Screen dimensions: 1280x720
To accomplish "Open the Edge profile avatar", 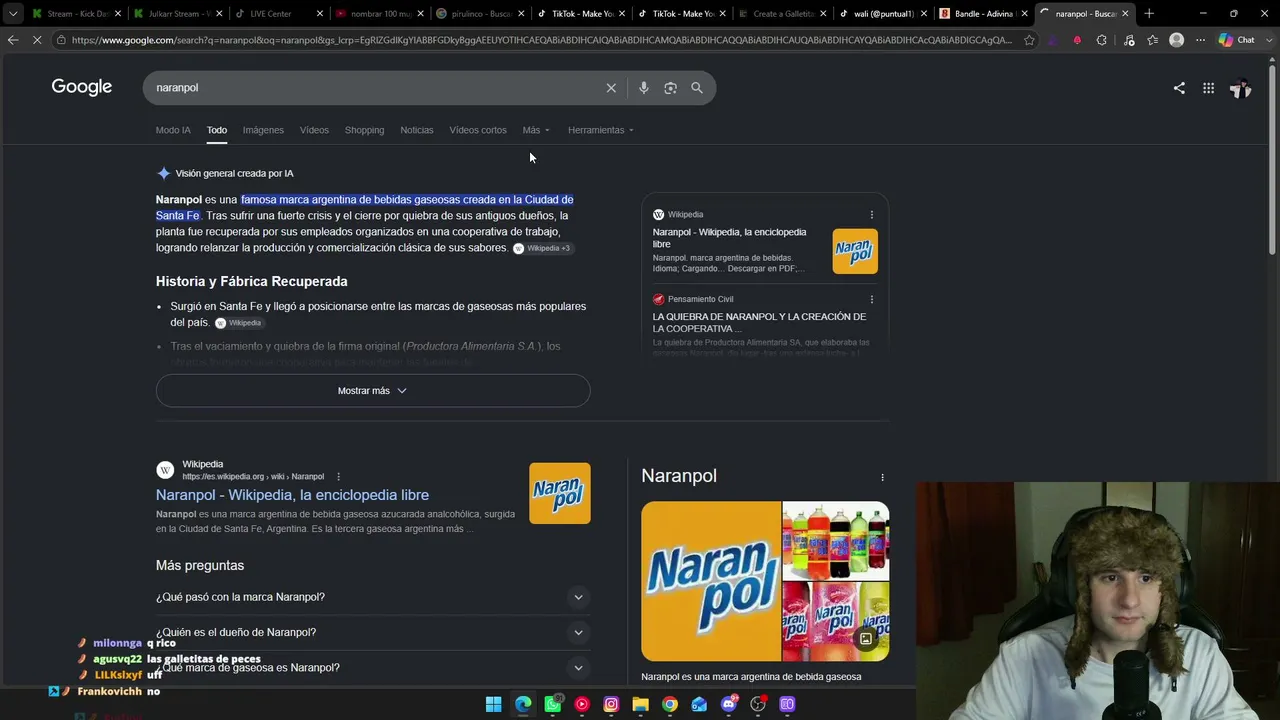I will click(1177, 40).
